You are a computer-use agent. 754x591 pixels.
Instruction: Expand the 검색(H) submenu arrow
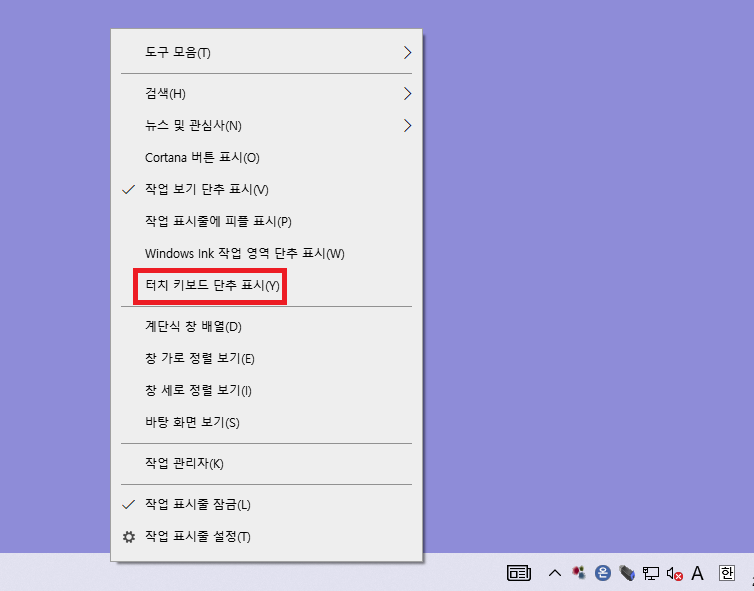pyautogui.click(x=407, y=94)
